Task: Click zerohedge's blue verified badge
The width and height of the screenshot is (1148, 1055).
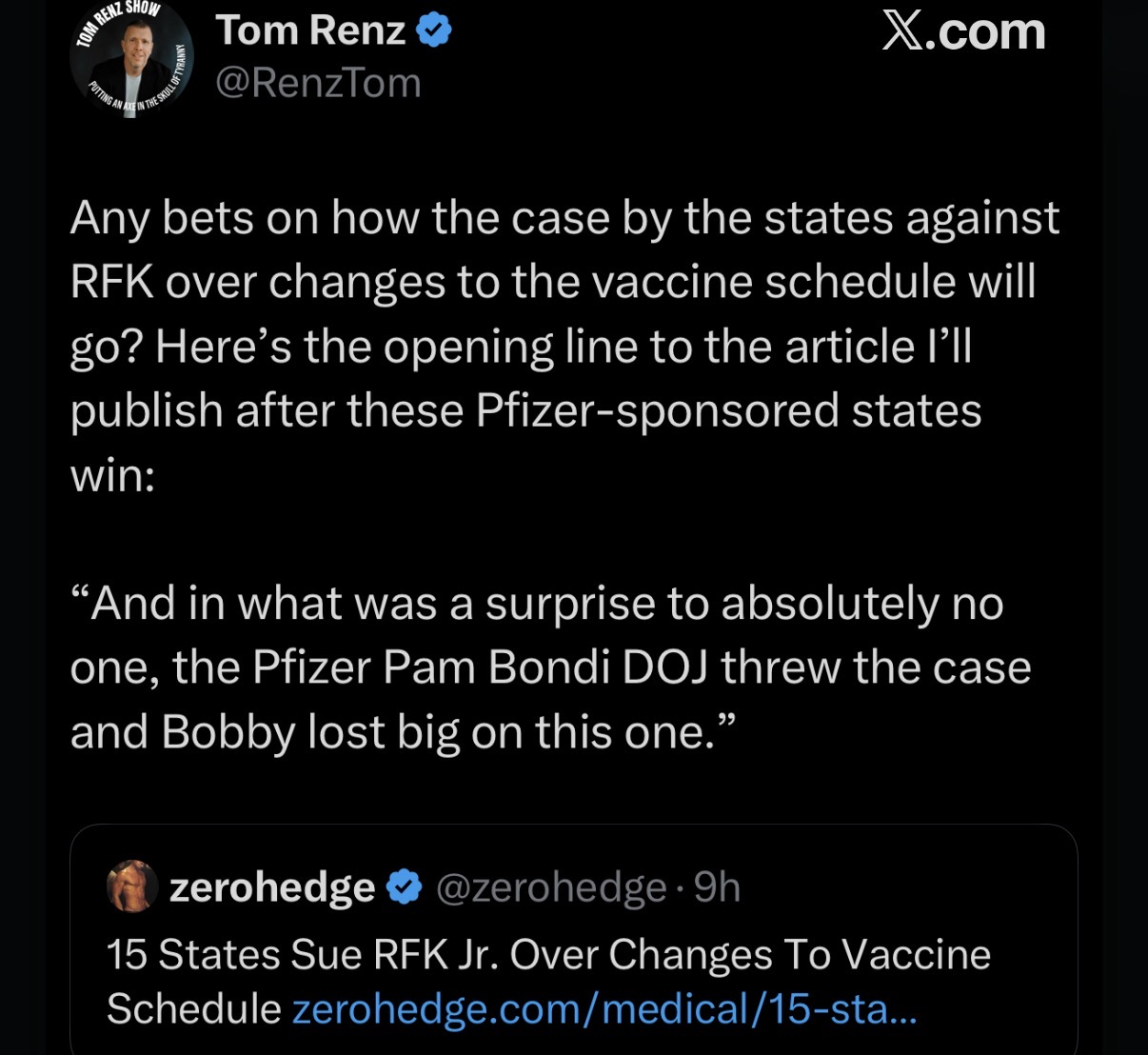Action: coord(405,887)
